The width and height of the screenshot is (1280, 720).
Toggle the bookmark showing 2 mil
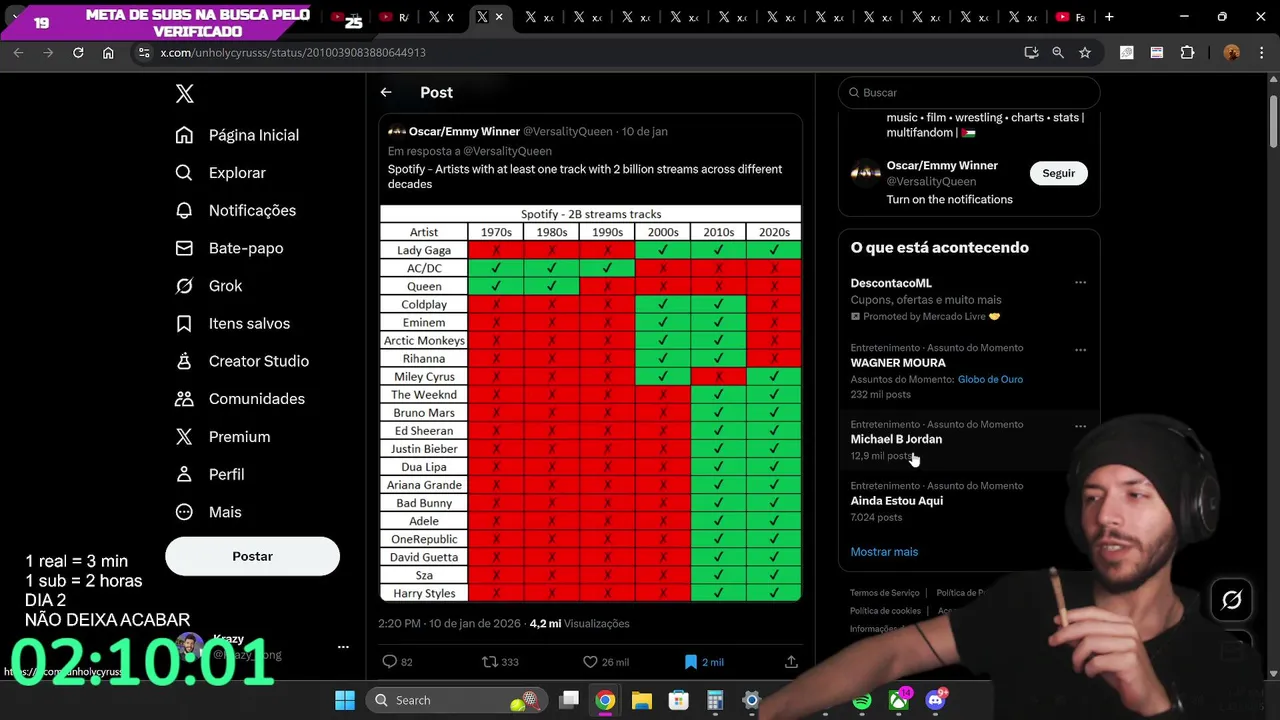coord(690,662)
